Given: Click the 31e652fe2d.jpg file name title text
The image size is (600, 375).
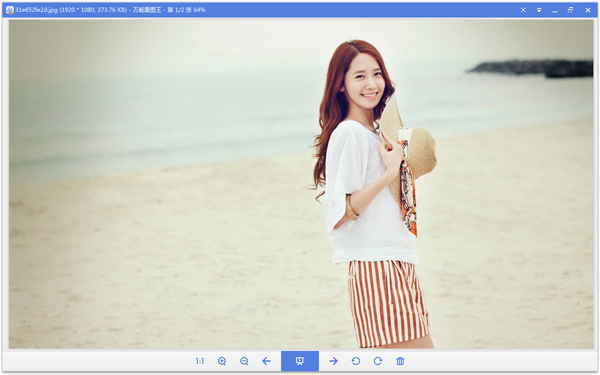Looking at the screenshot, I should coord(36,10).
